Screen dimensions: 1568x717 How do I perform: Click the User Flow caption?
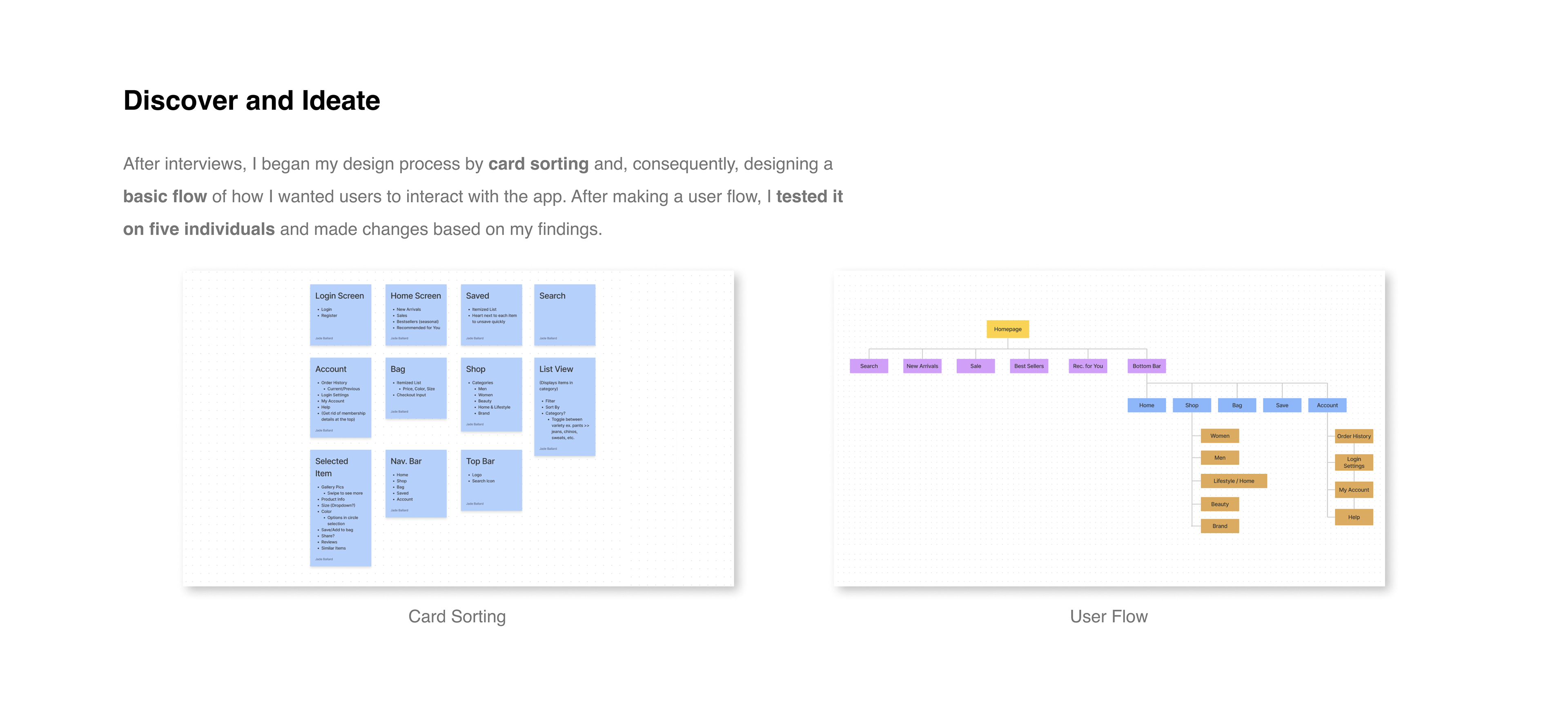(1109, 617)
